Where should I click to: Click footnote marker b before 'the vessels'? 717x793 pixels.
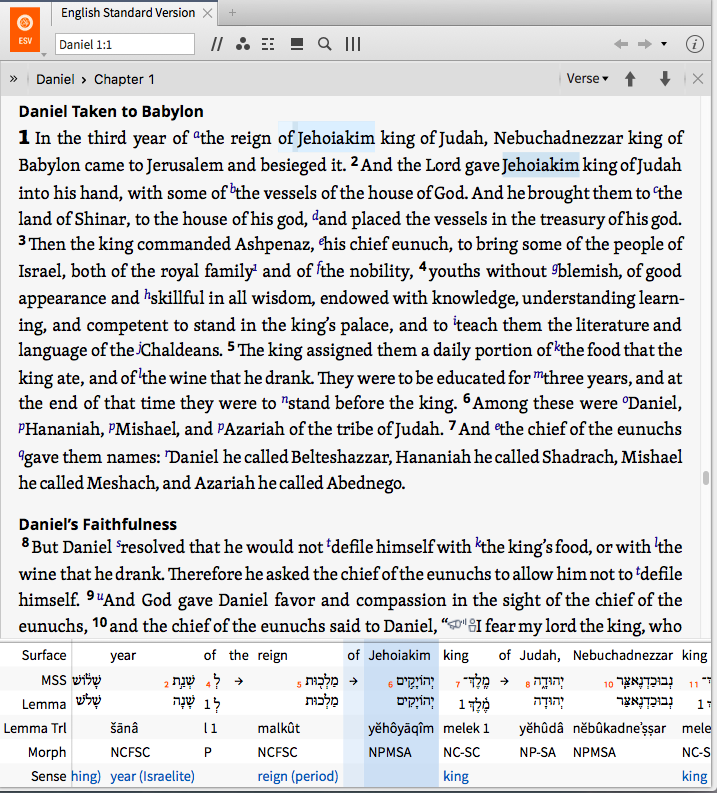(233, 190)
